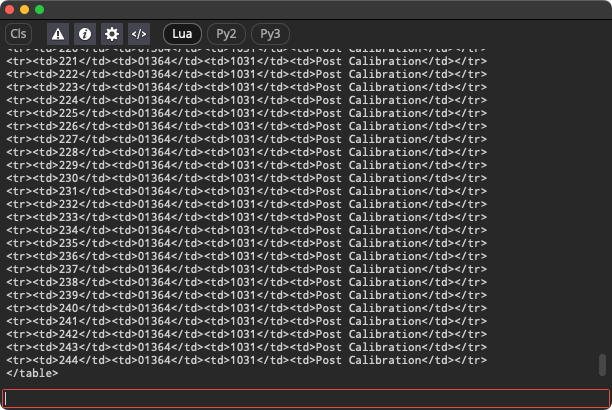612x410 pixels.
Task: Select the Lua interpreter mode
Action: (x=182, y=34)
